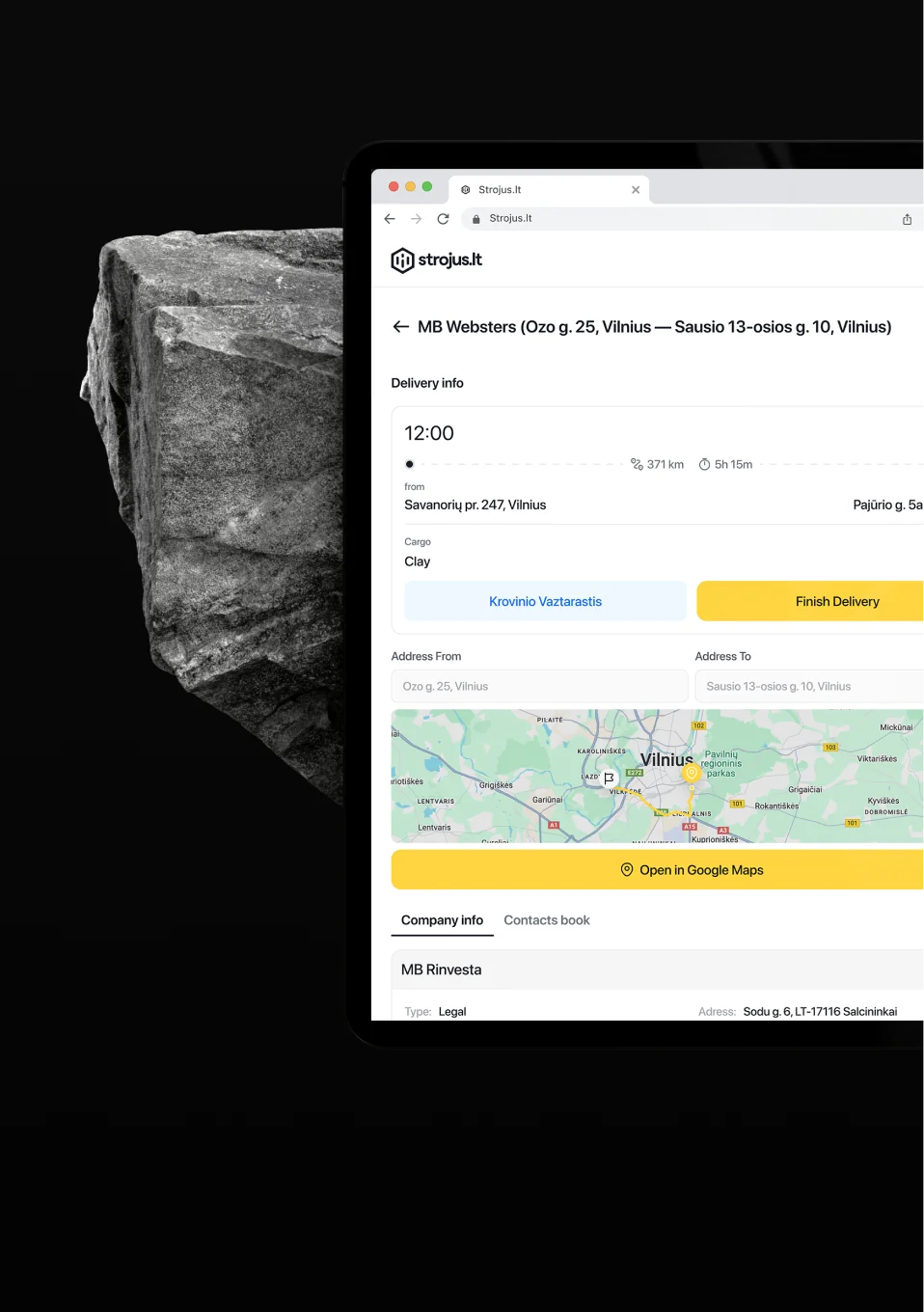
Task: Go back with the browser back arrow
Action: pyautogui.click(x=390, y=219)
